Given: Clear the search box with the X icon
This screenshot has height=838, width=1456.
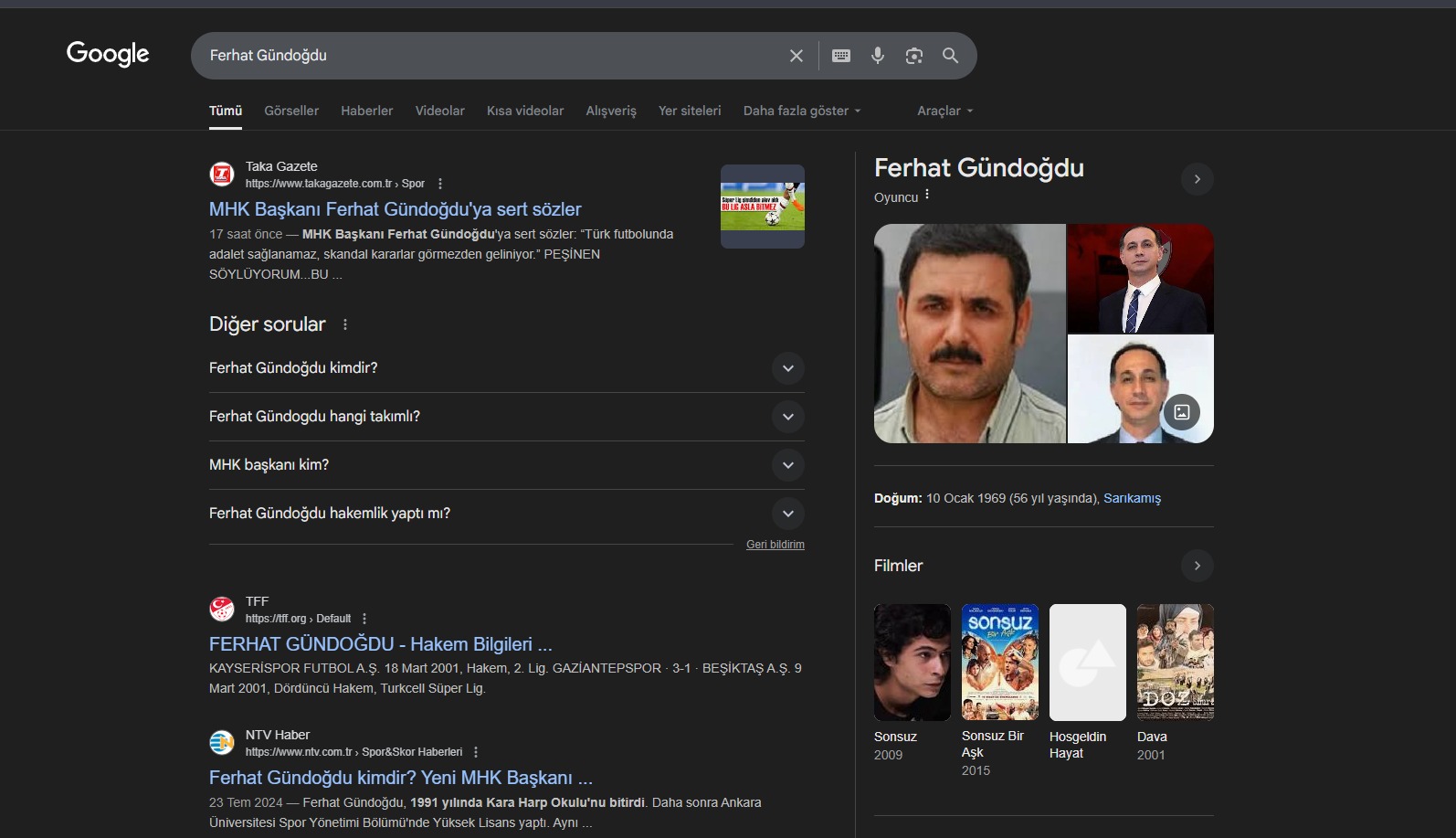Looking at the screenshot, I should [797, 56].
